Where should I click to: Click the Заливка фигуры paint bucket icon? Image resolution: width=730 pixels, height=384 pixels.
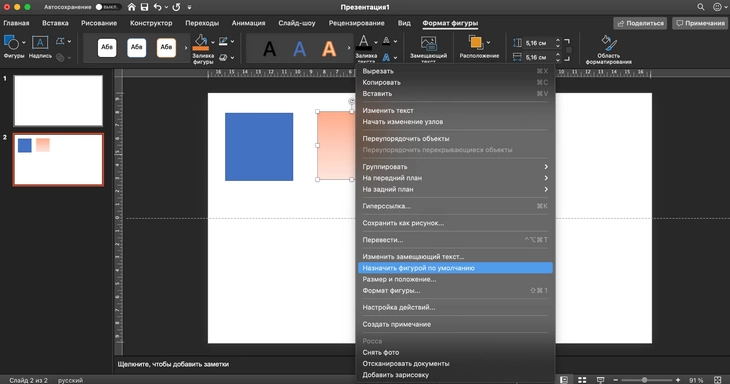[x=201, y=41]
